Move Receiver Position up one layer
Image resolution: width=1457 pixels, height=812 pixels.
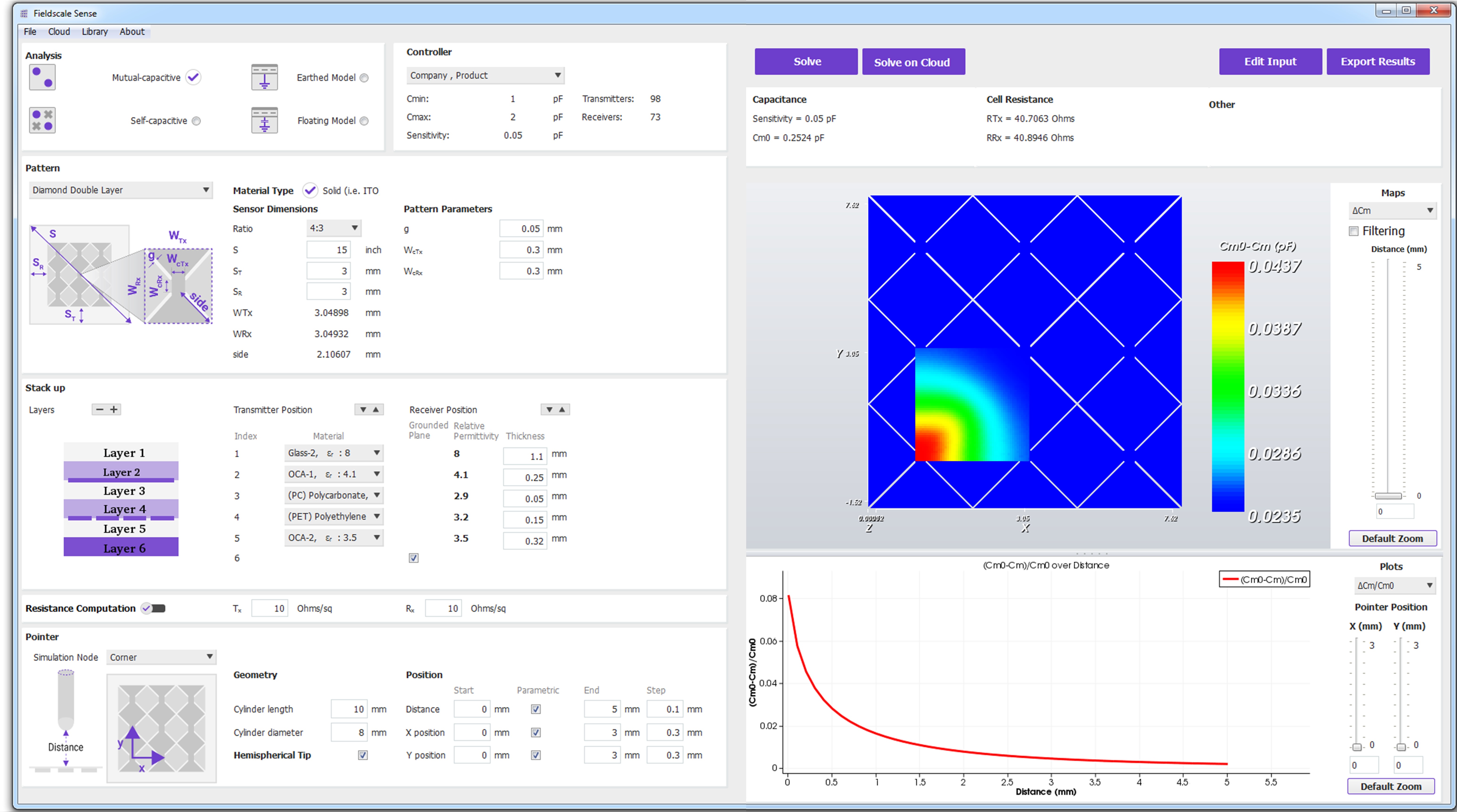[562, 409]
